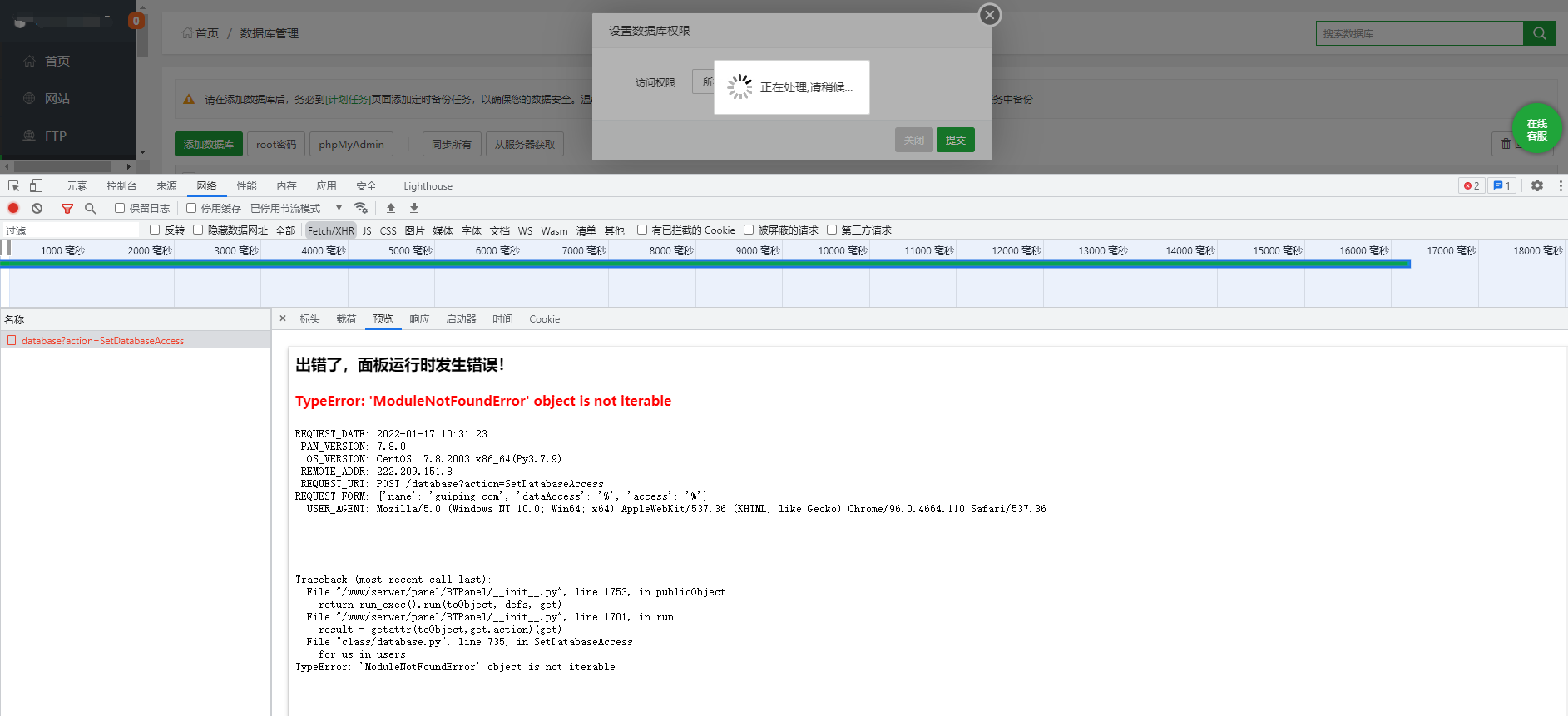Open the online customer service bubble

(1536, 129)
